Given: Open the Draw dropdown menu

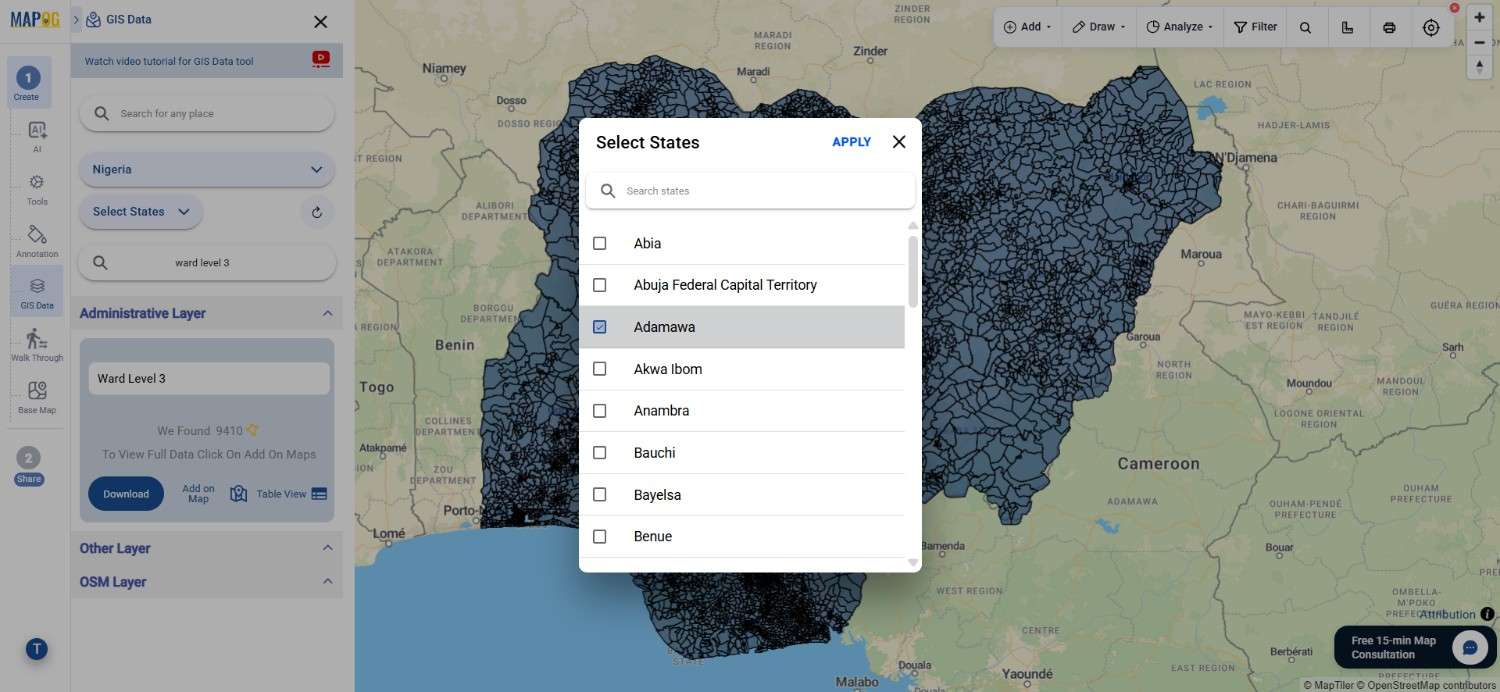Looking at the screenshot, I should [1098, 27].
